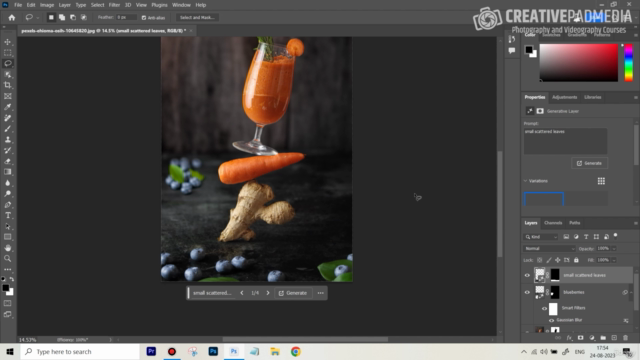Select the Gradient tool

(x=7, y=172)
